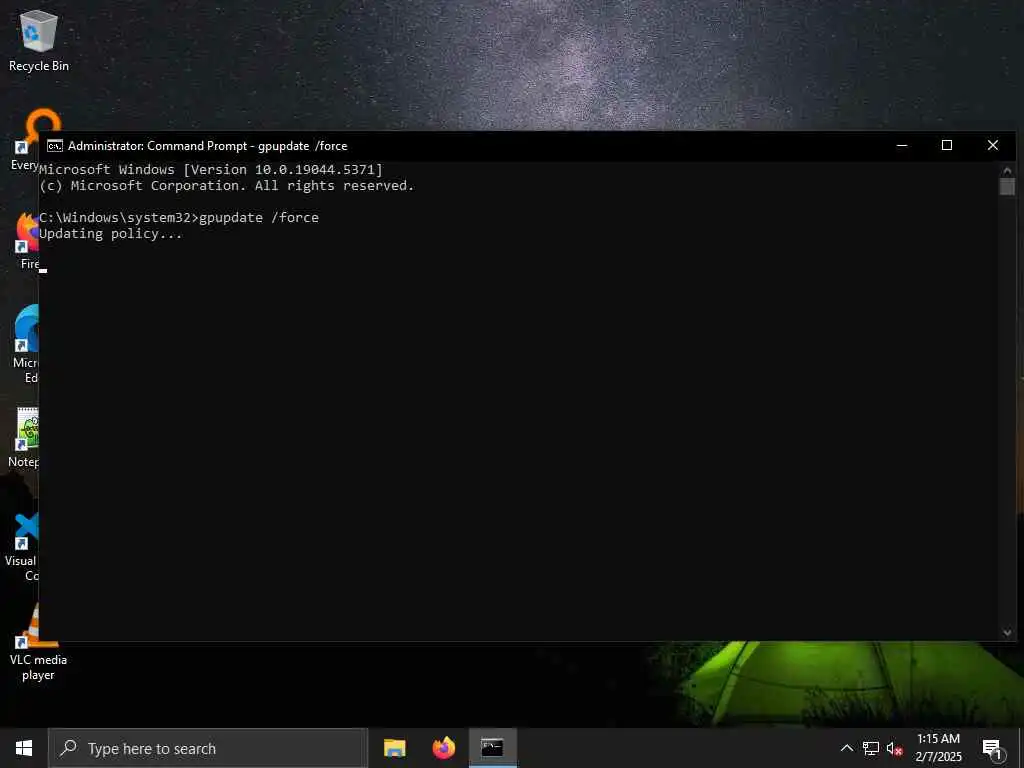1024x768 pixels.
Task: Show hidden system tray icons
Action: pos(846,748)
